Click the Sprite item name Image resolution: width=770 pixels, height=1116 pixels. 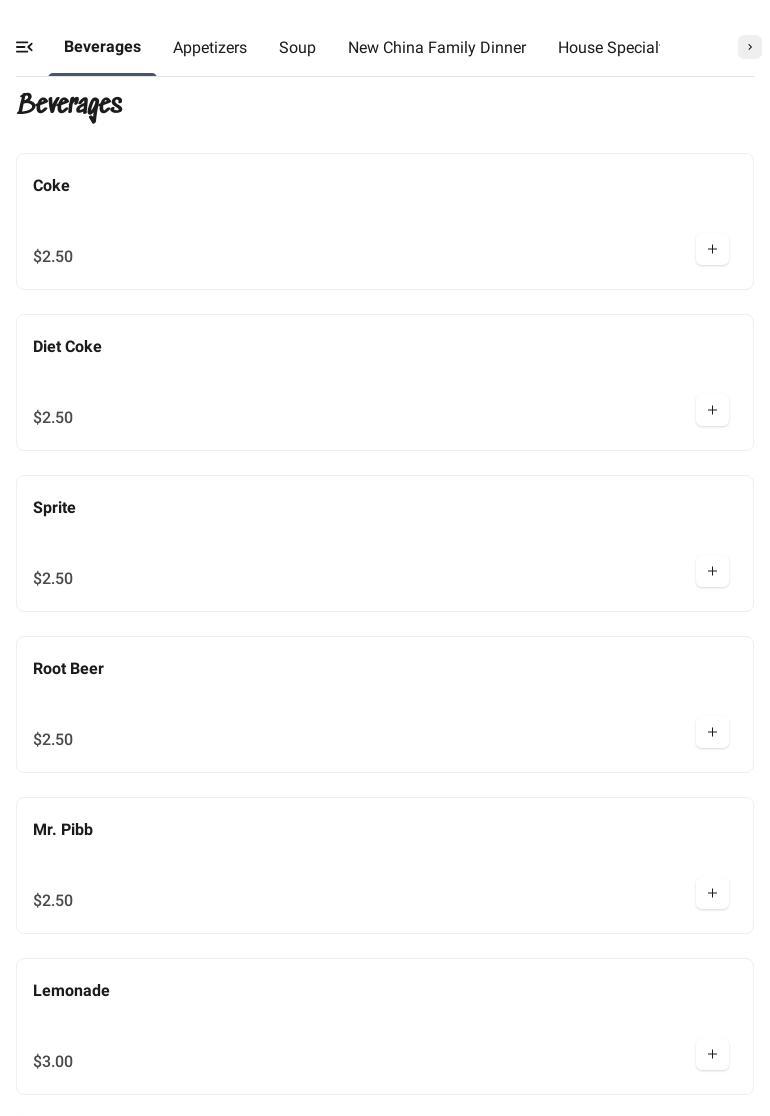coord(55,508)
